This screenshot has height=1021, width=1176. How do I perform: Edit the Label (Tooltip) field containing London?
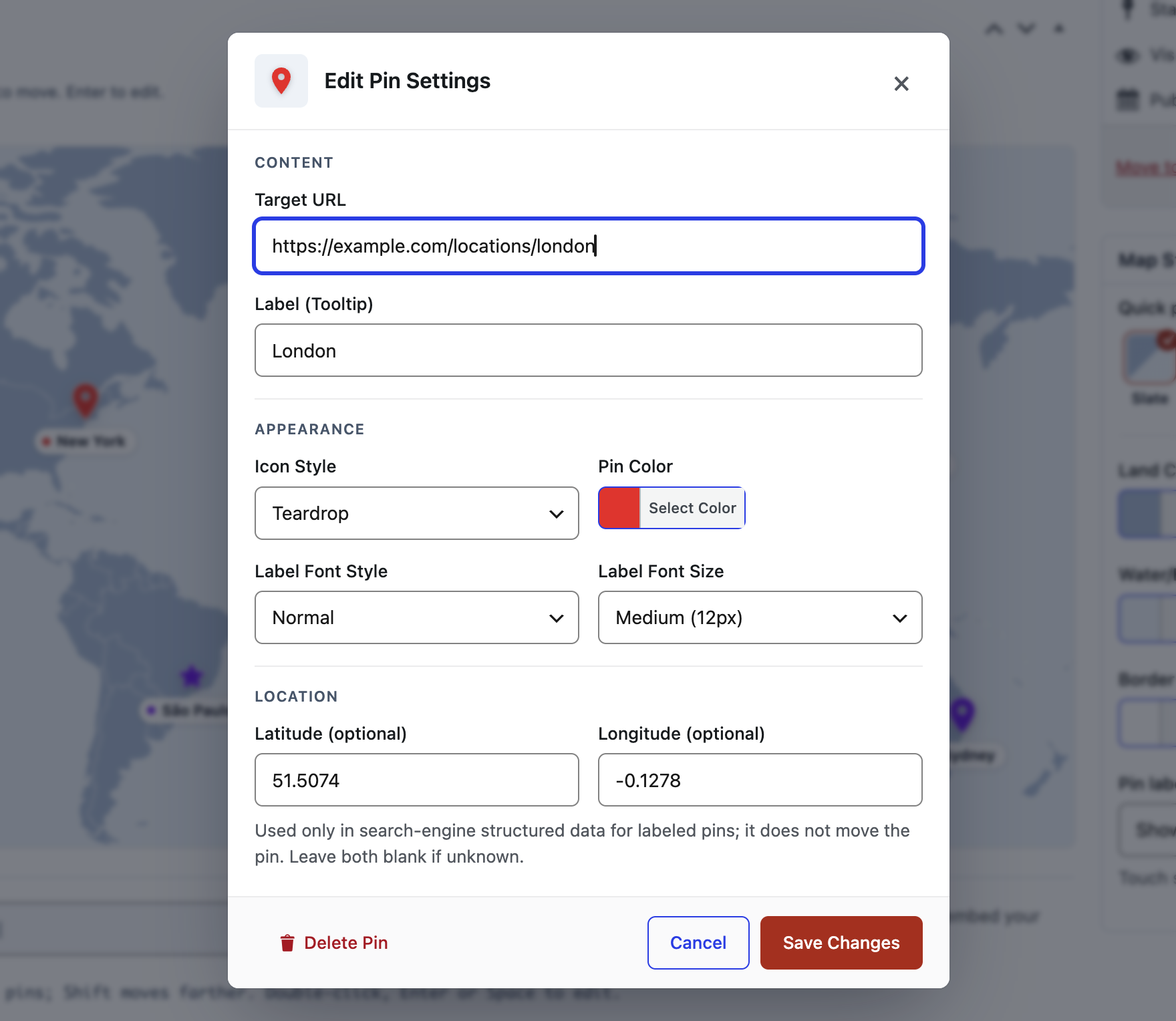point(589,350)
